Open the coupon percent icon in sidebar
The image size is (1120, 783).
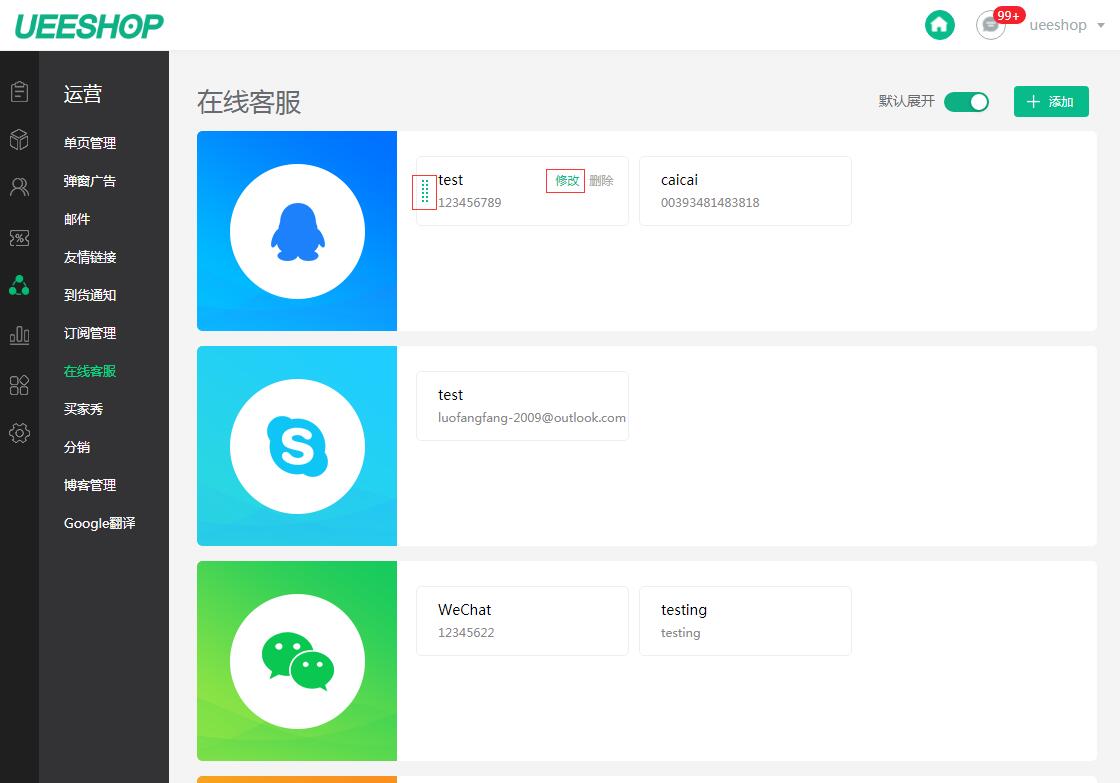click(19, 238)
